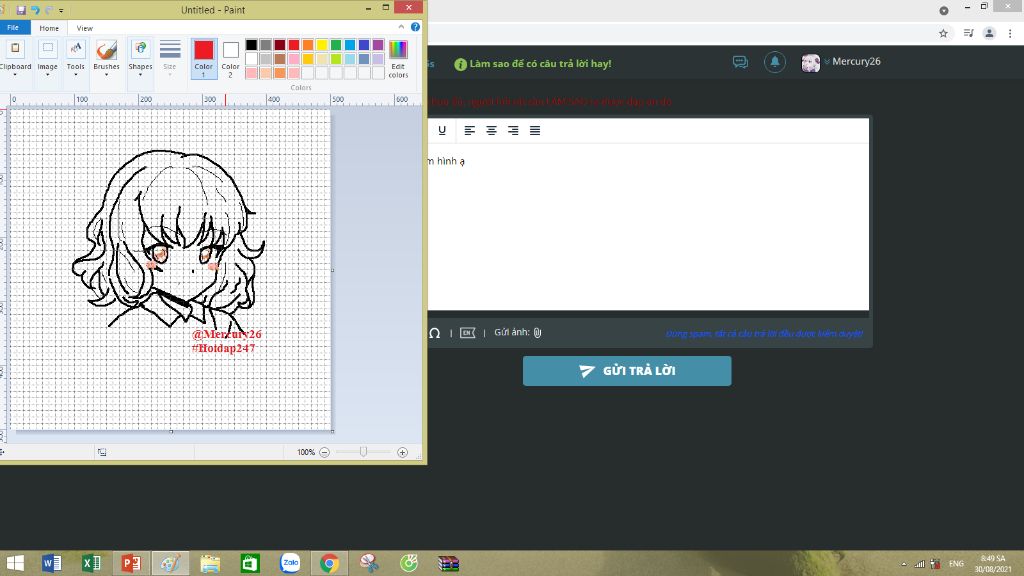Open the Windows Store taskbar icon
This screenshot has height=576, width=1024.
[x=250, y=563]
